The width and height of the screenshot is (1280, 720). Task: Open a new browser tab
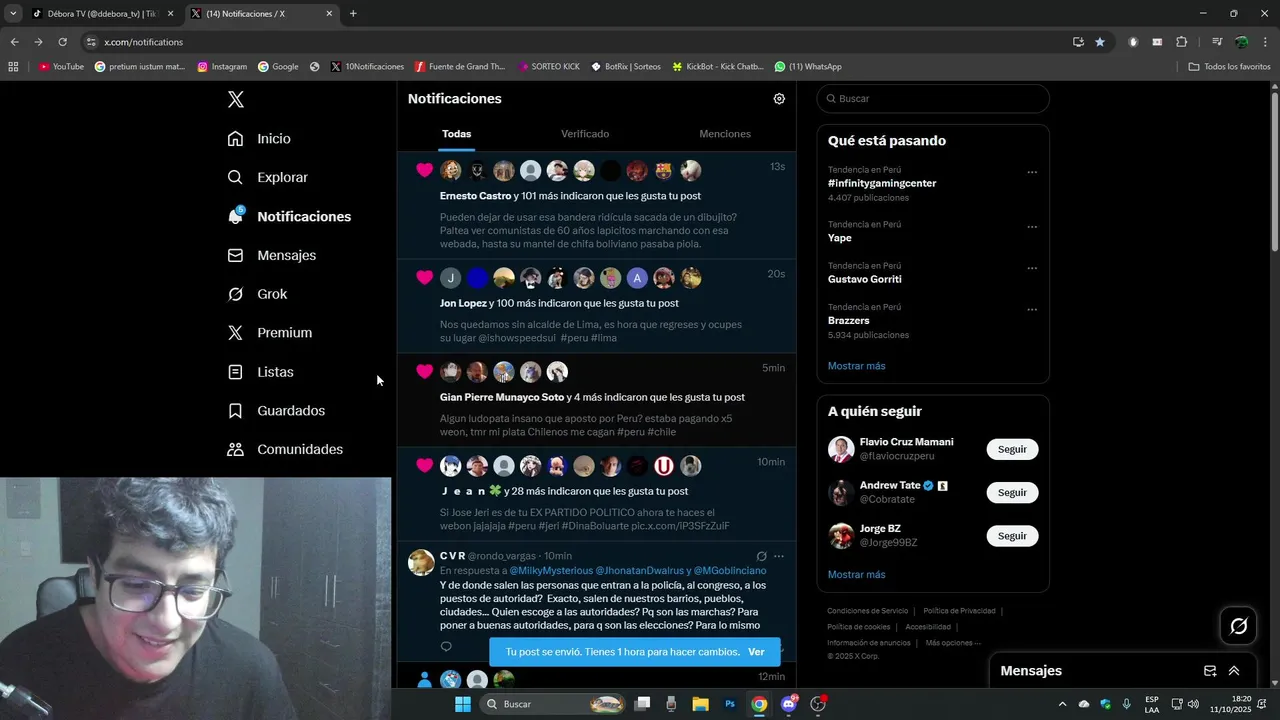(353, 14)
